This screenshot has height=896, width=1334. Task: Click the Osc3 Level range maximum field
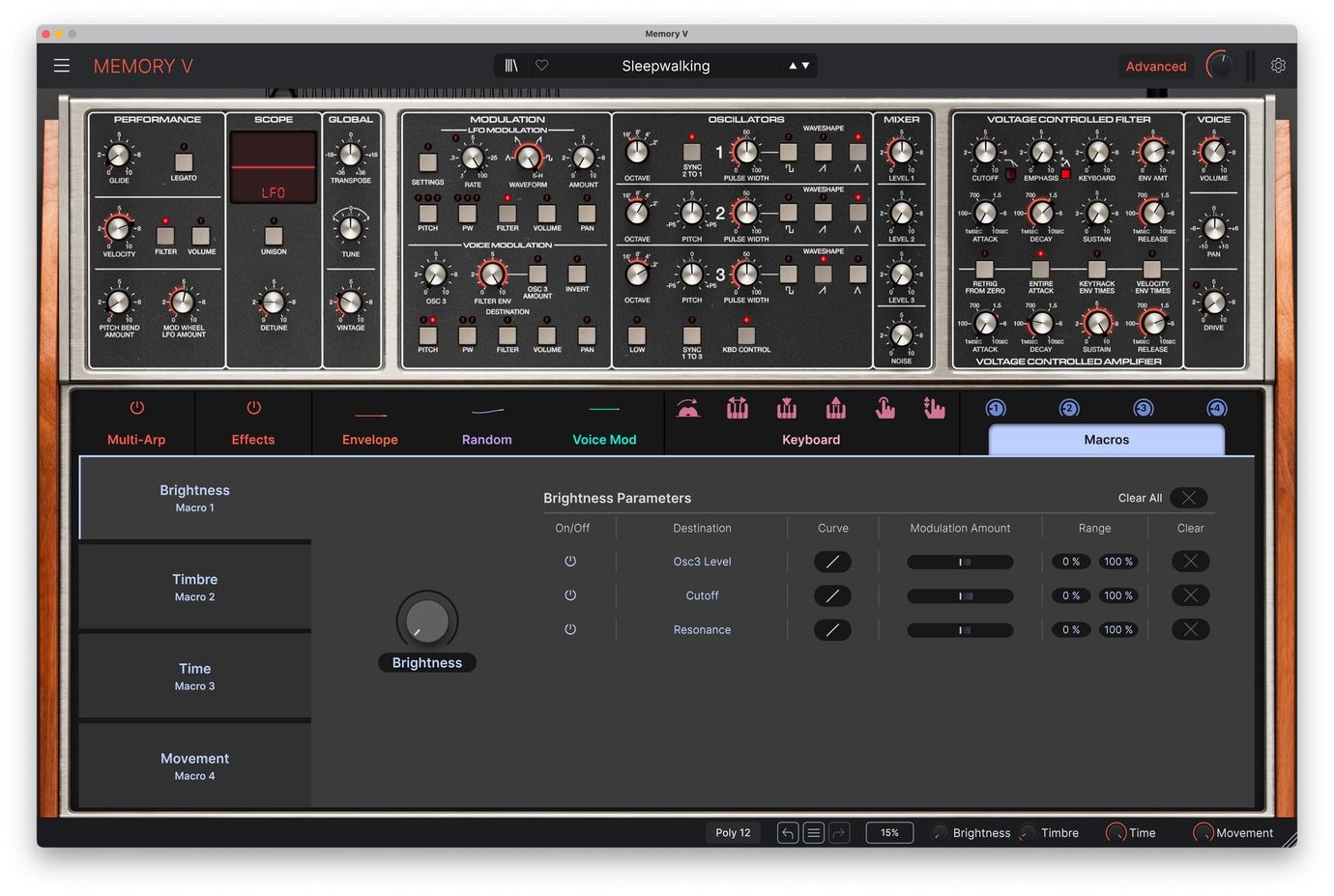tap(1118, 562)
